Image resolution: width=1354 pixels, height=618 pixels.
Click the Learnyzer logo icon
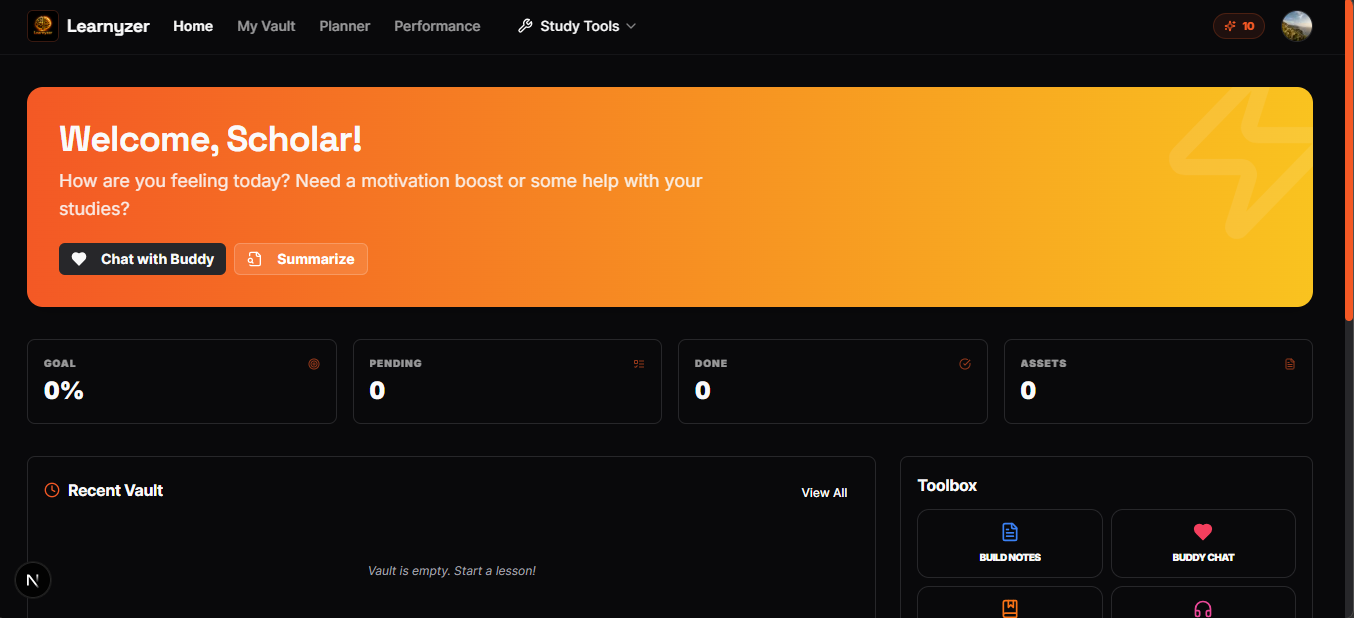42,25
